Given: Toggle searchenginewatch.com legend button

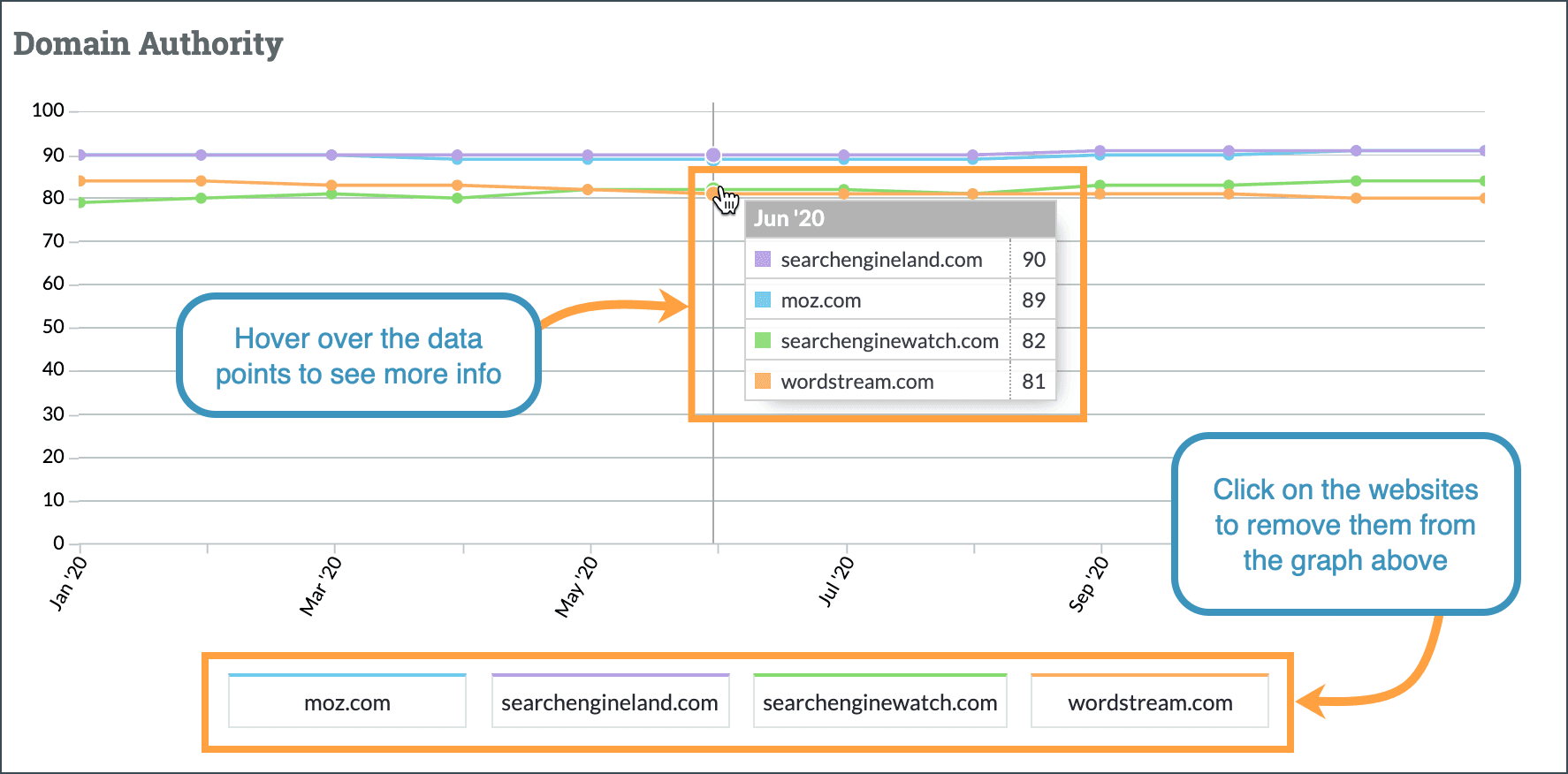Looking at the screenshot, I should [x=879, y=702].
